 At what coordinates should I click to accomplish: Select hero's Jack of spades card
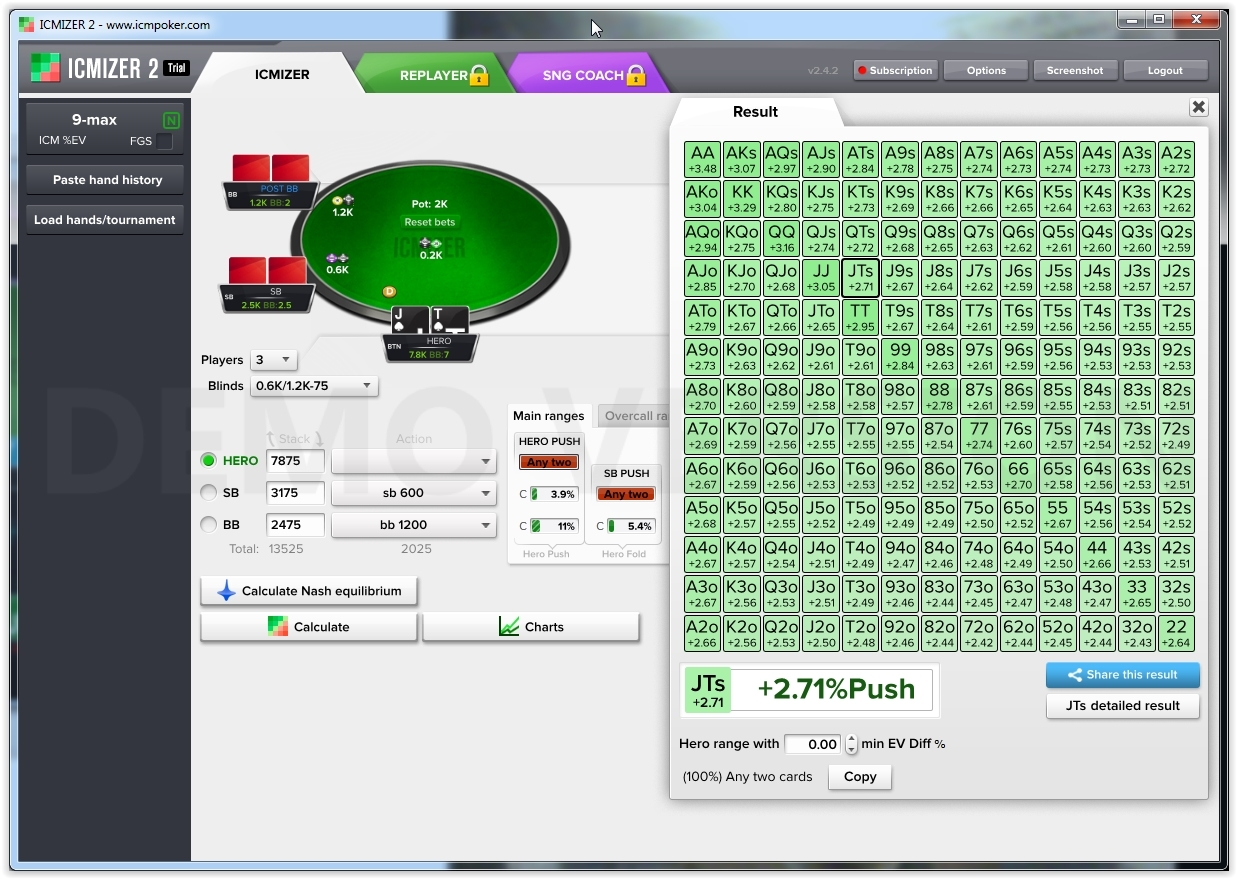pyautogui.click(x=411, y=322)
